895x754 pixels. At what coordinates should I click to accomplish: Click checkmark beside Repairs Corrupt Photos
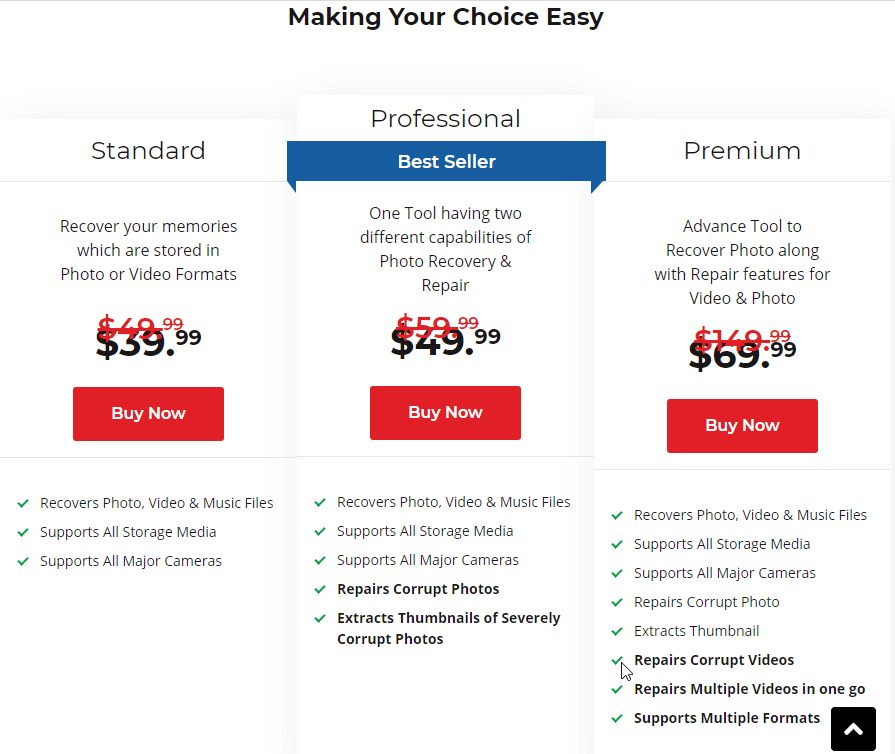[320, 589]
